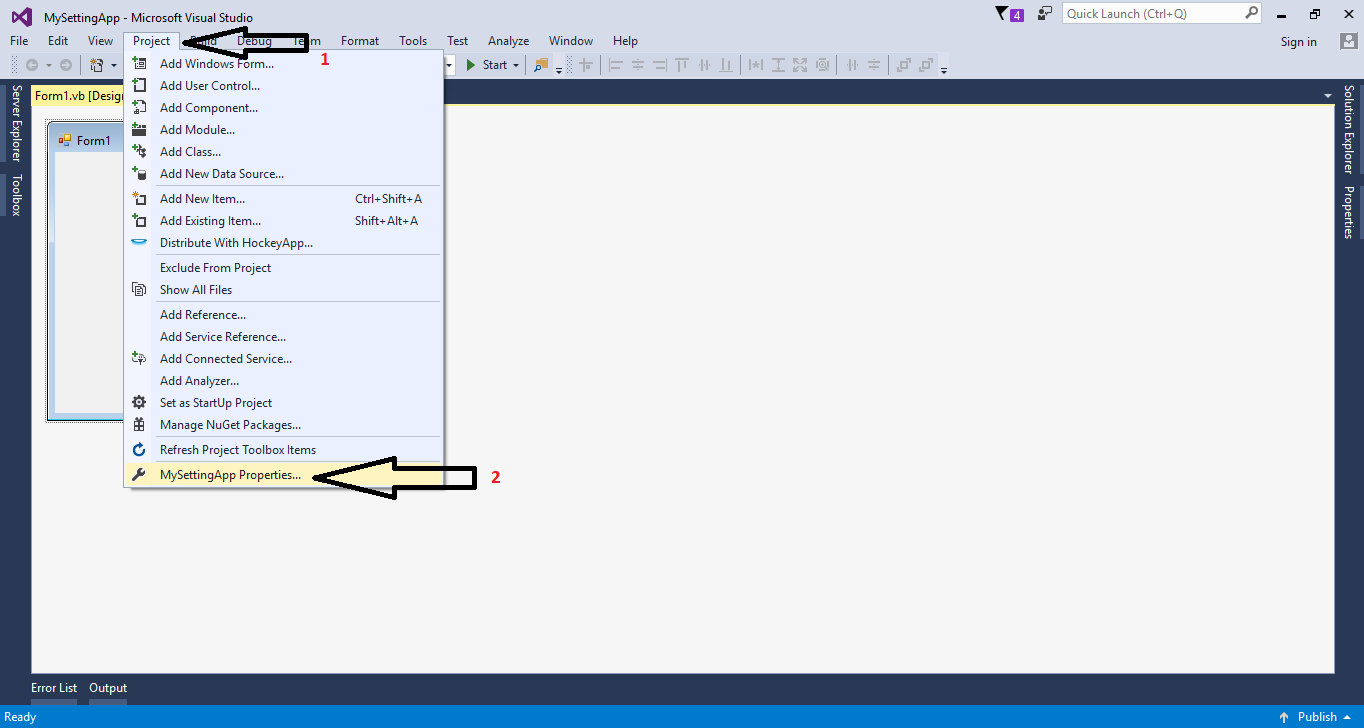Click the Align to Grid toolbar icon
This screenshot has width=1364, height=728.
pos(586,65)
